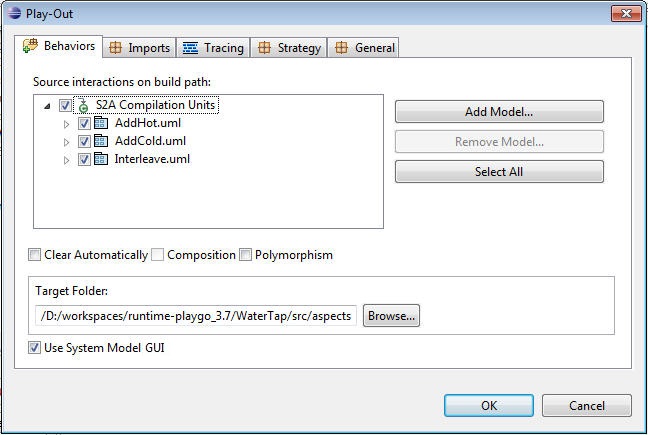Viewport: 648px width, 435px height.
Task: Click the AddCold.uml model file icon
Action: point(101,141)
